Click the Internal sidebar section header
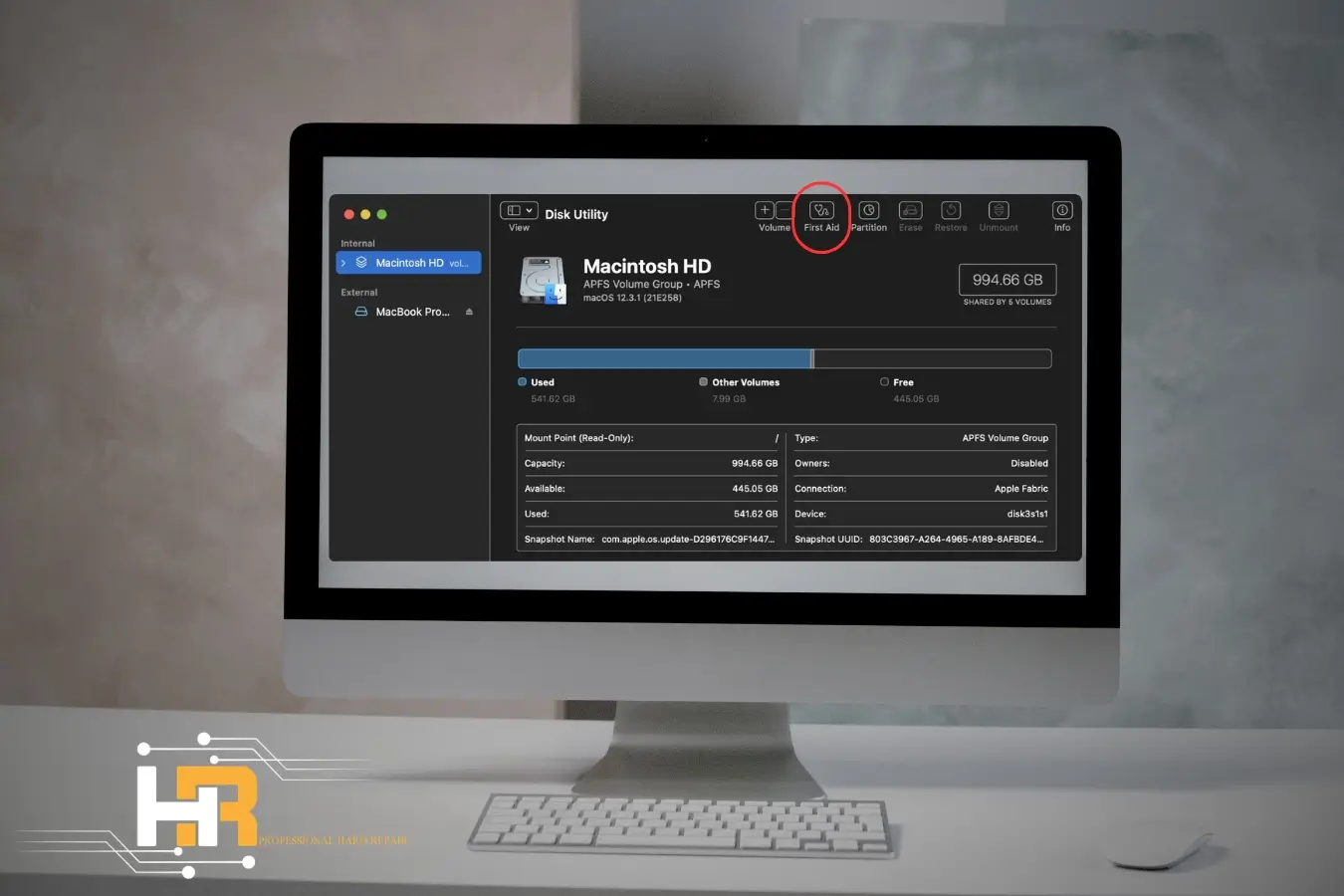This screenshot has height=896, width=1344. (x=357, y=243)
